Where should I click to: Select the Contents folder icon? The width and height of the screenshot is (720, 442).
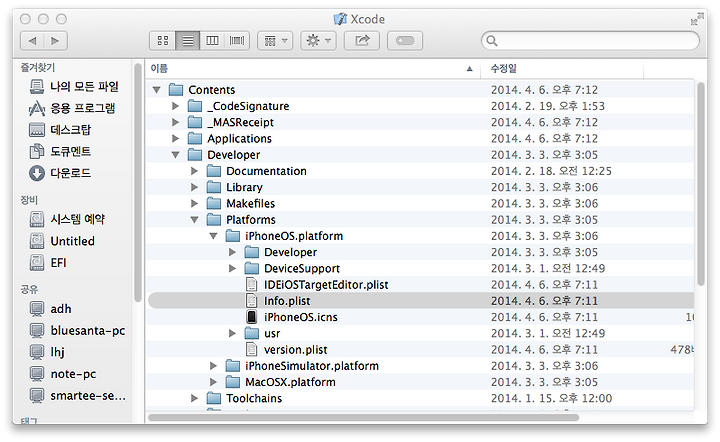pyautogui.click(x=176, y=90)
